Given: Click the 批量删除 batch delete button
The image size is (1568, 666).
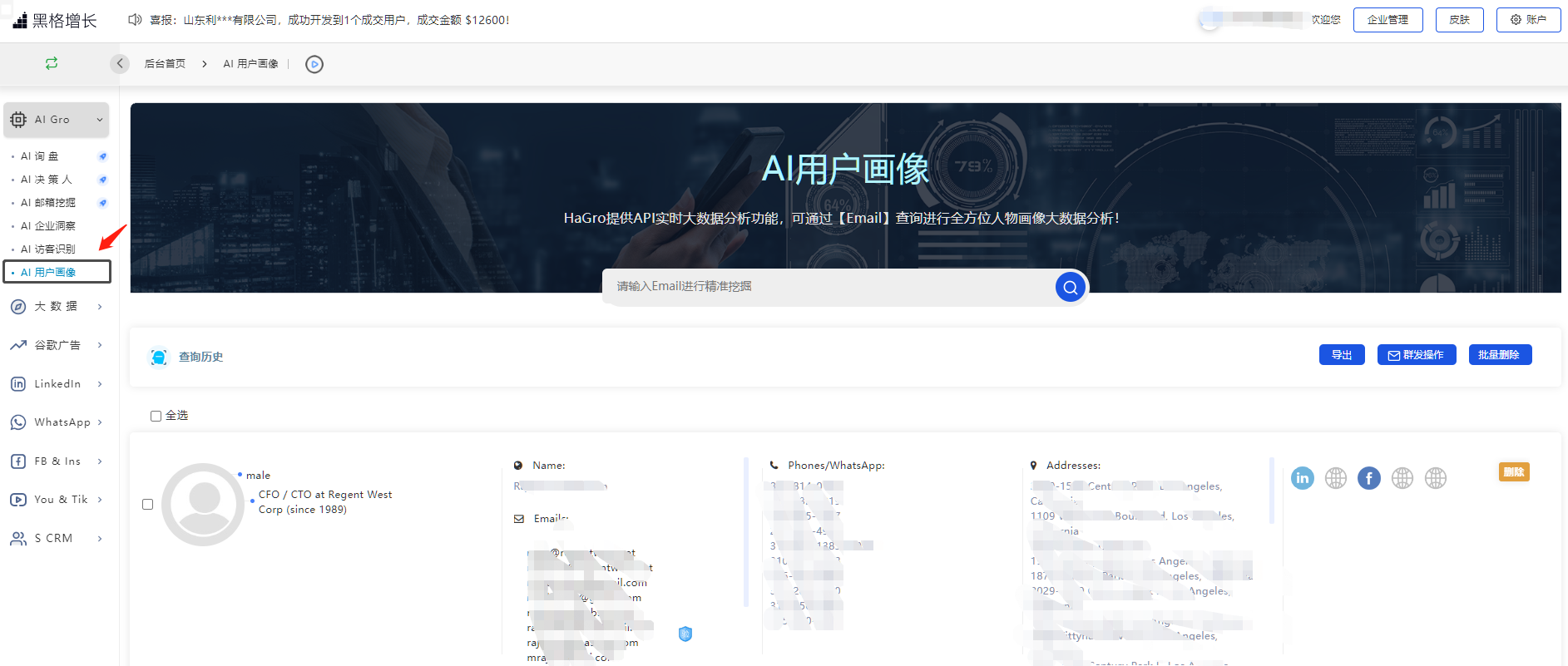Looking at the screenshot, I should point(1499,355).
